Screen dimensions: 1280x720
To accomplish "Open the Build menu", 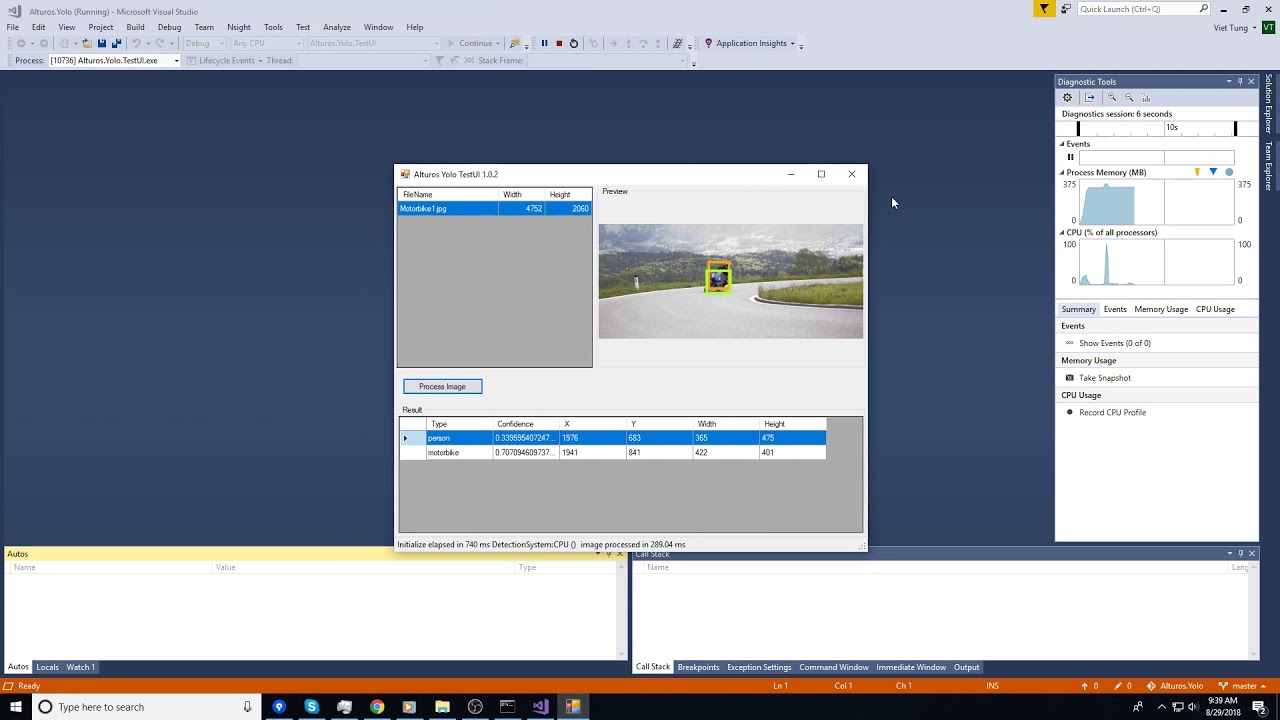I will pos(135,27).
